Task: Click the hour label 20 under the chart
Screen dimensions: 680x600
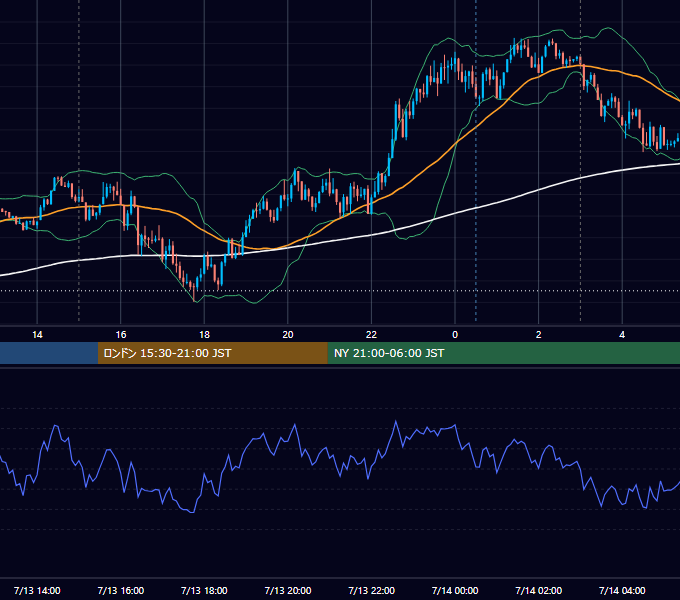Action: [x=288, y=335]
